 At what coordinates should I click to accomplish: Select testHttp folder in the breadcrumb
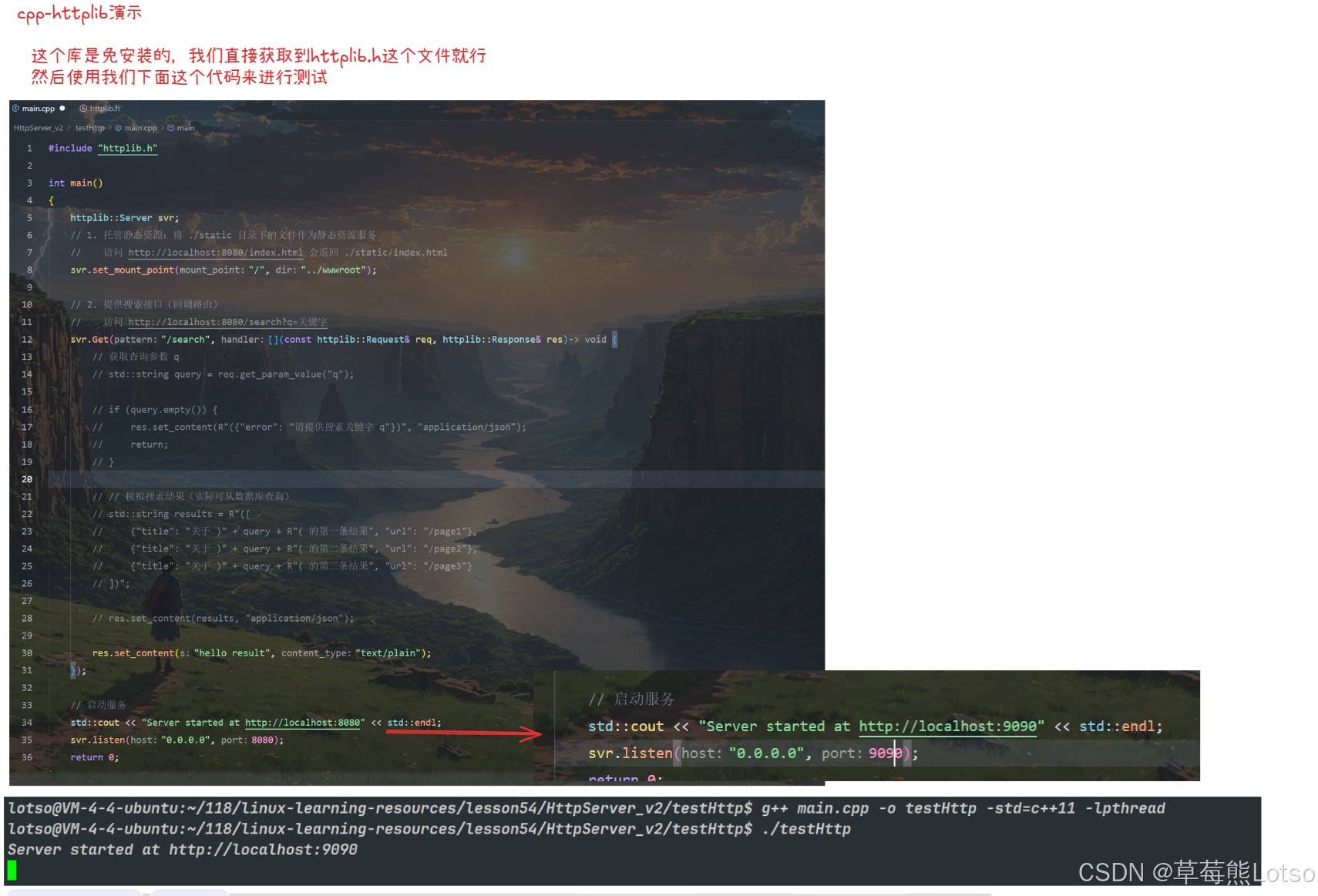(x=89, y=128)
